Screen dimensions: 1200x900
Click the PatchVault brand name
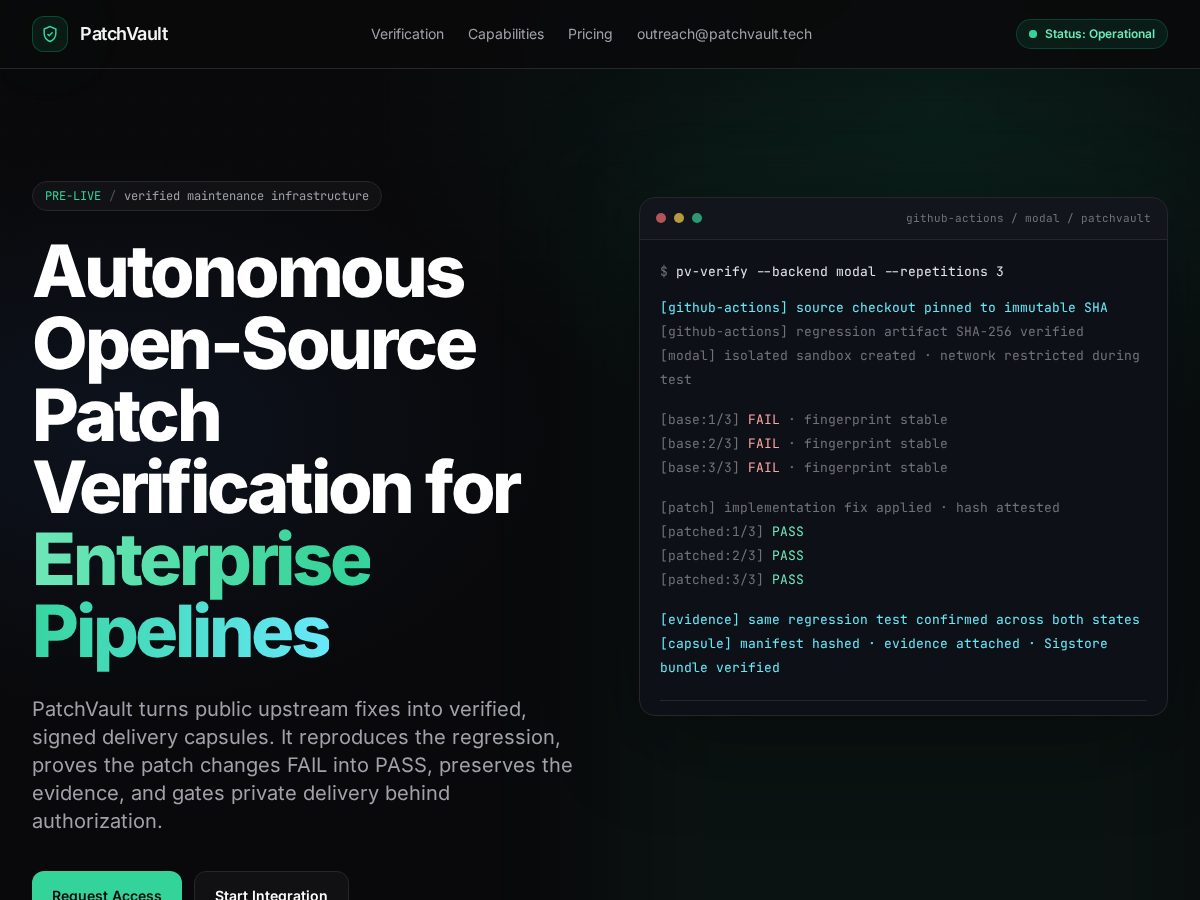click(124, 34)
